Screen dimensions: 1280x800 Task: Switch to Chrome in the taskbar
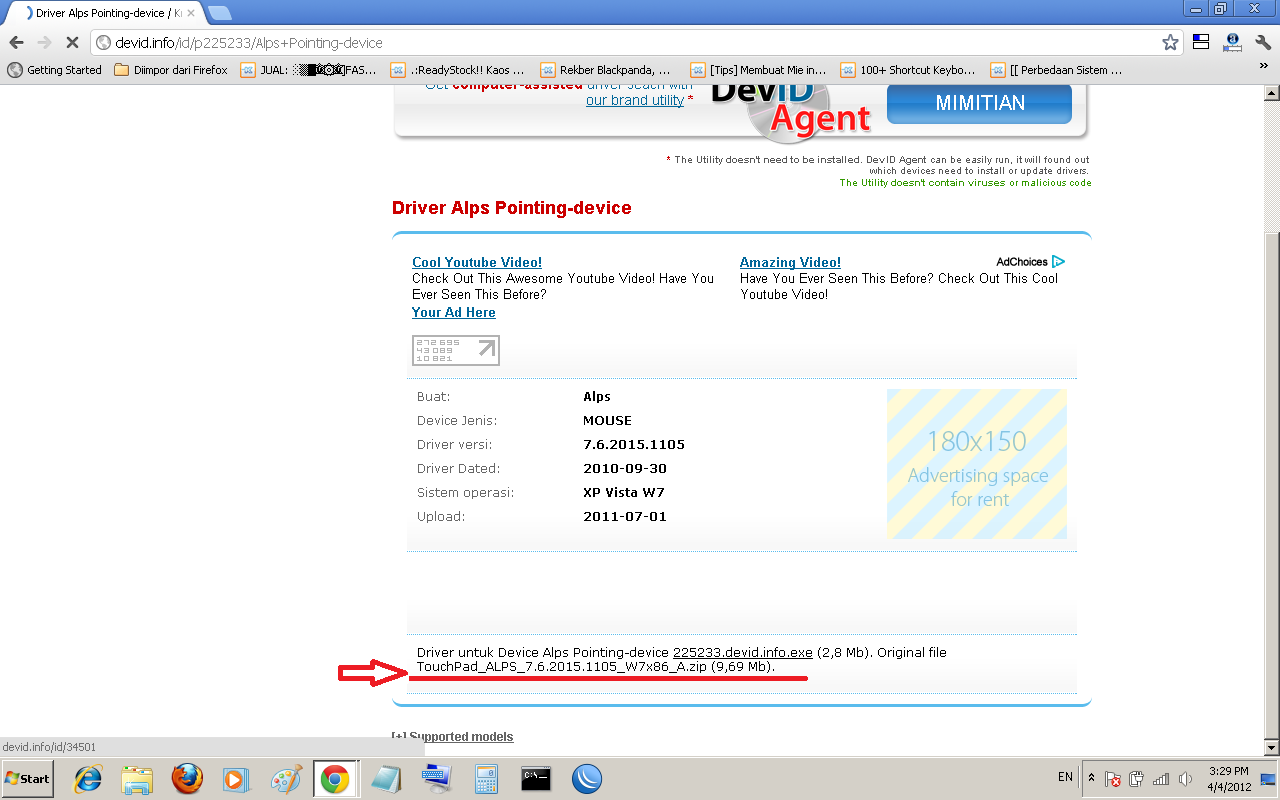[335, 778]
